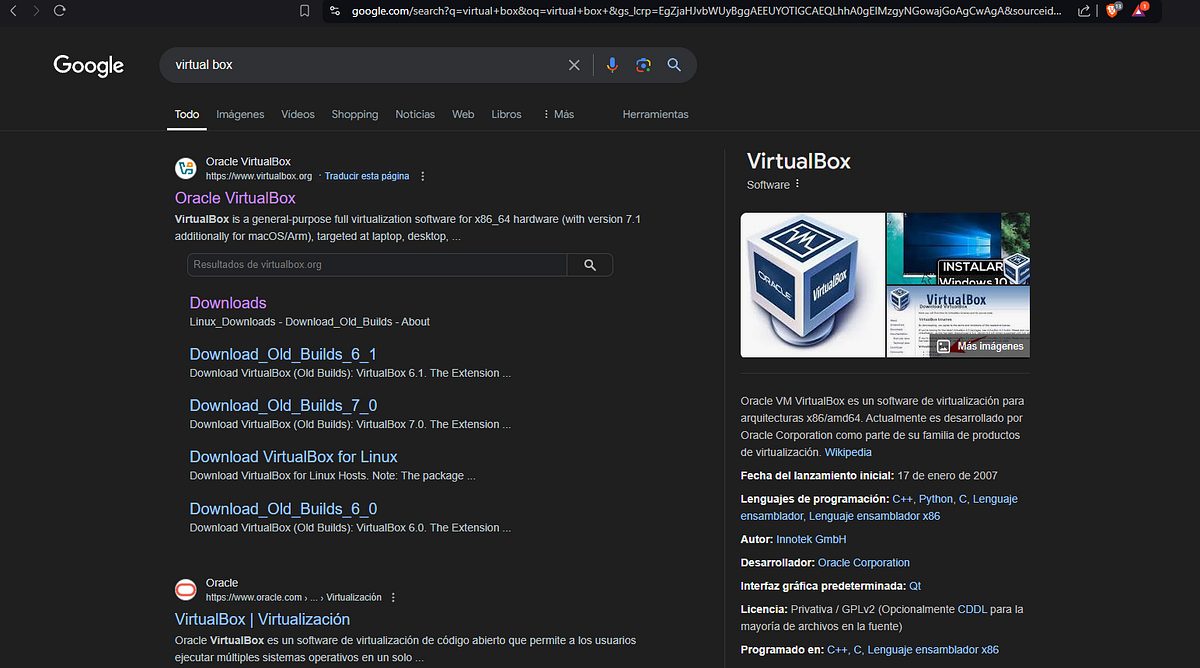Click the share icon in the browser toolbar
Image resolution: width=1200 pixels, height=668 pixels.
click(x=1083, y=12)
